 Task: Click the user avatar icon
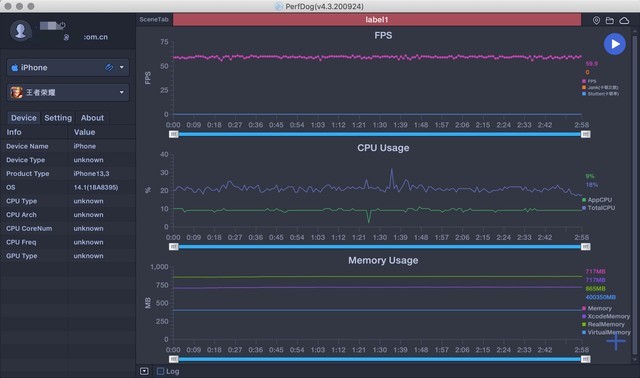click(x=20, y=31)
